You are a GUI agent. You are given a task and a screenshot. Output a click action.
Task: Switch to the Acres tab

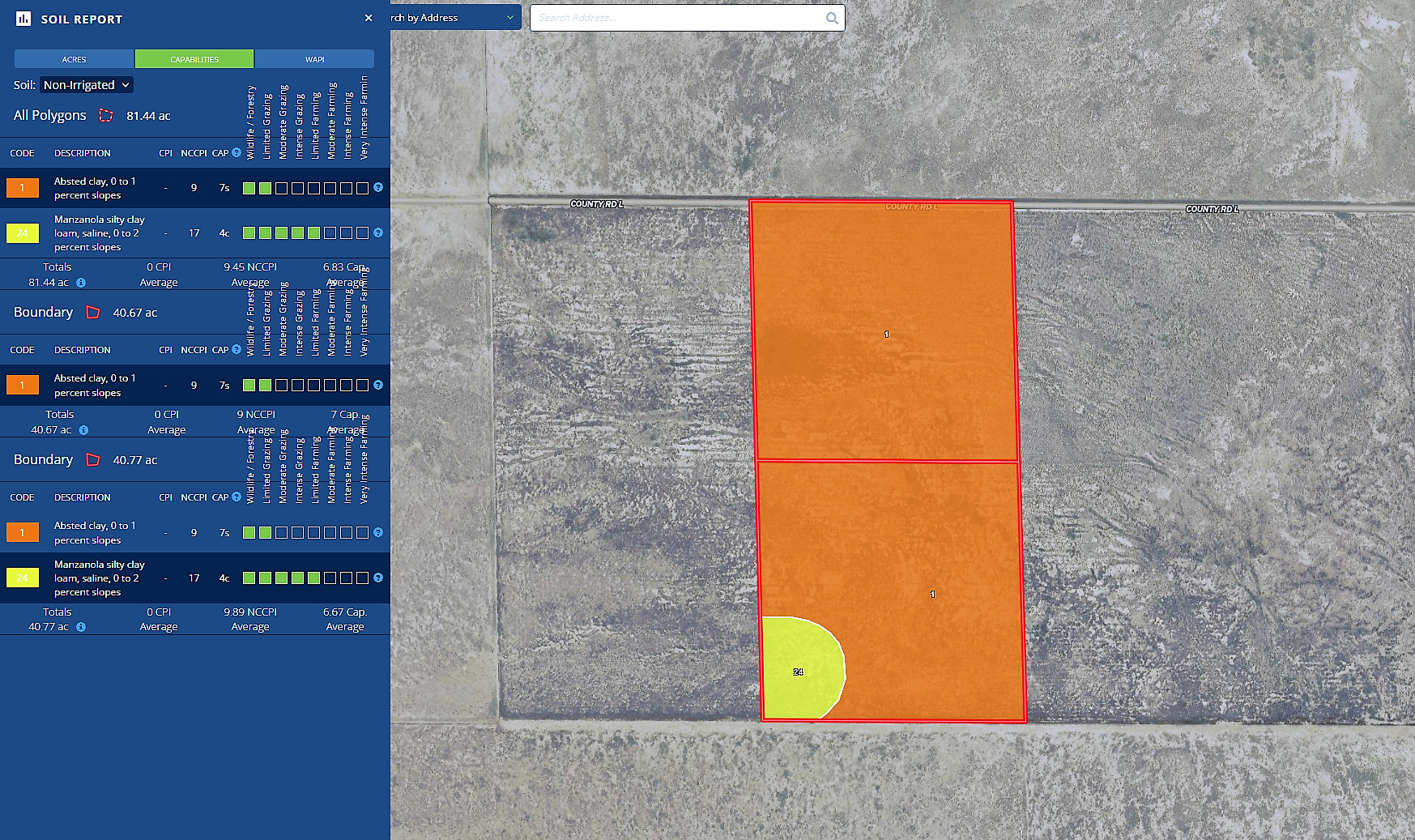click(x=74, y=59)
